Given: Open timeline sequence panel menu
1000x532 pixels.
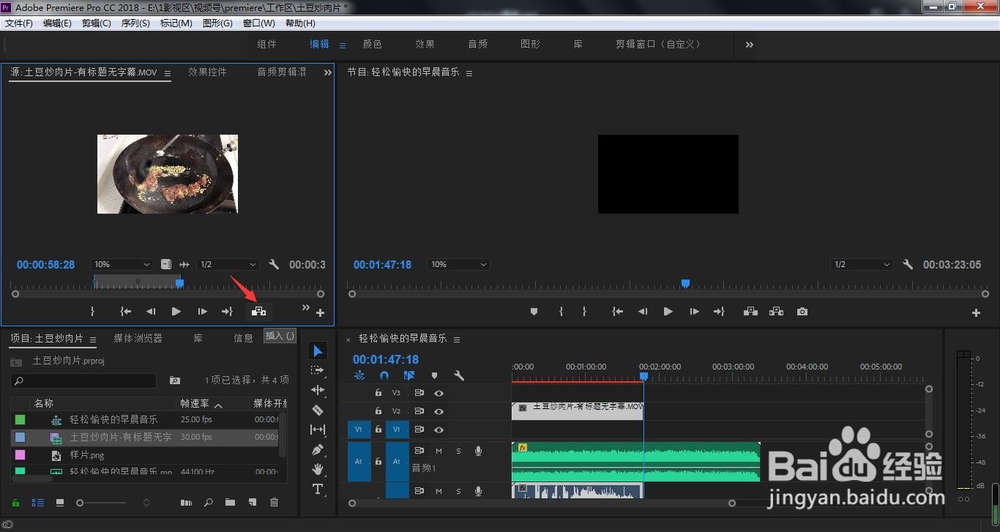Looking at the screenshot, I should click(457, 339).
